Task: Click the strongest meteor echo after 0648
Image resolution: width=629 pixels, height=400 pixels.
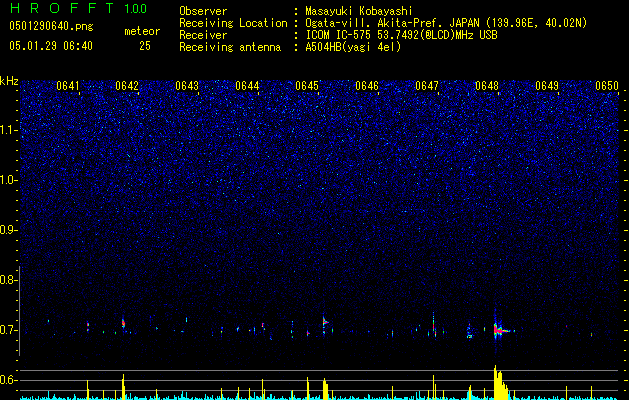Action: click(x=501, y=330)
